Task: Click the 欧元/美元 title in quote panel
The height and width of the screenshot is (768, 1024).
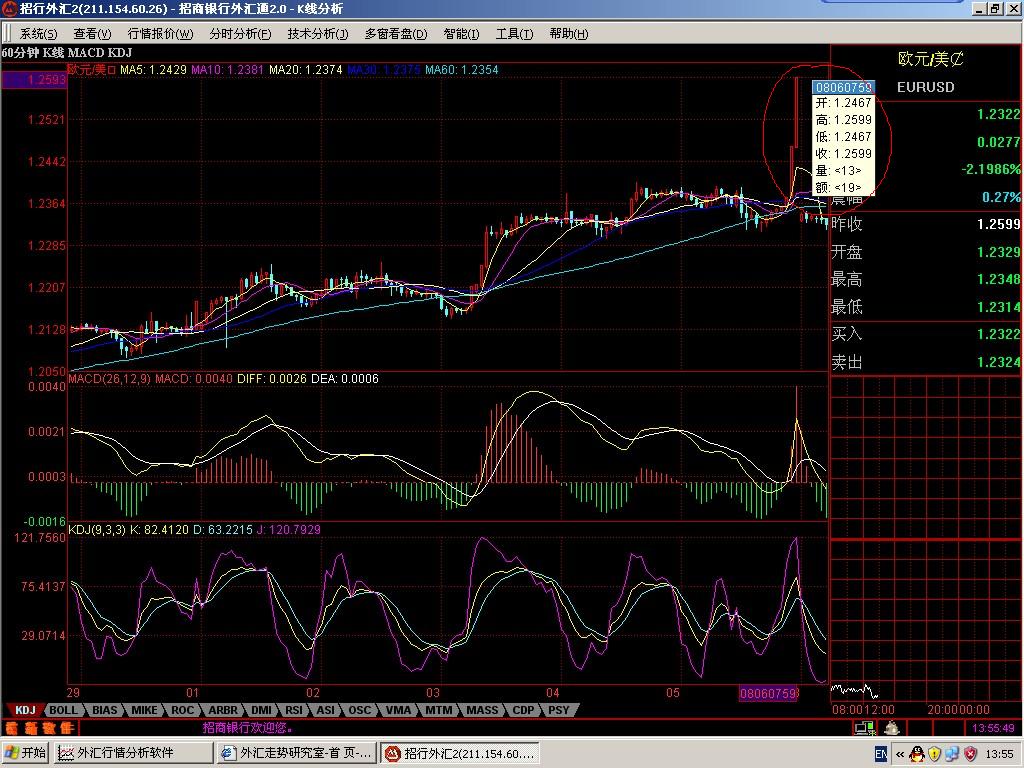Action: coord(931,59)
